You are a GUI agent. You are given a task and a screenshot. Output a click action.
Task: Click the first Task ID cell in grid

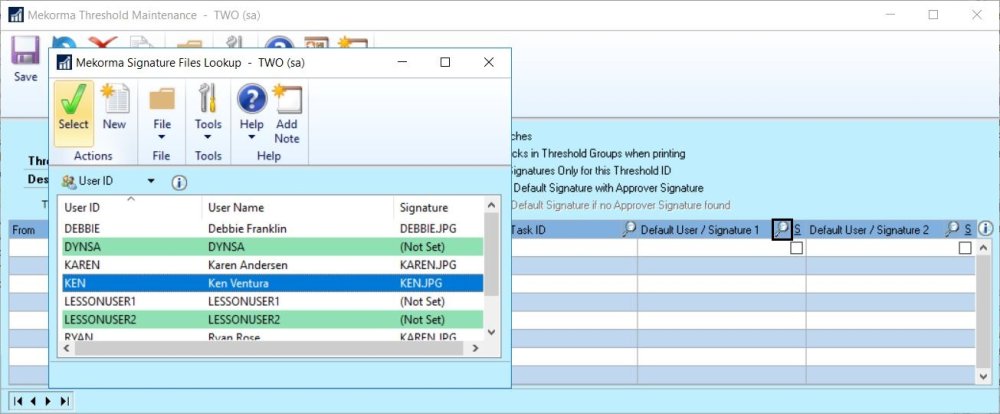tap(573, 248)
